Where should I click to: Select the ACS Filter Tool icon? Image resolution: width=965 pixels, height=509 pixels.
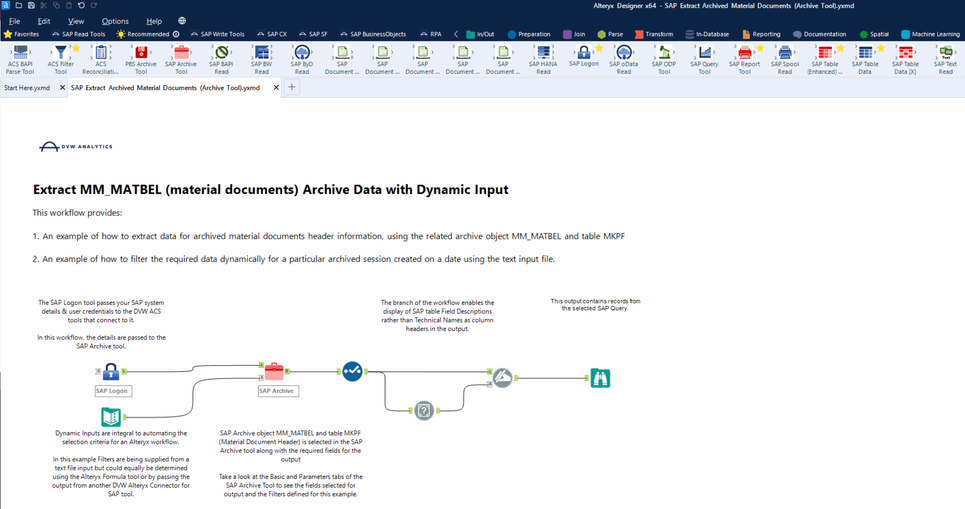(x=60, y=53)
